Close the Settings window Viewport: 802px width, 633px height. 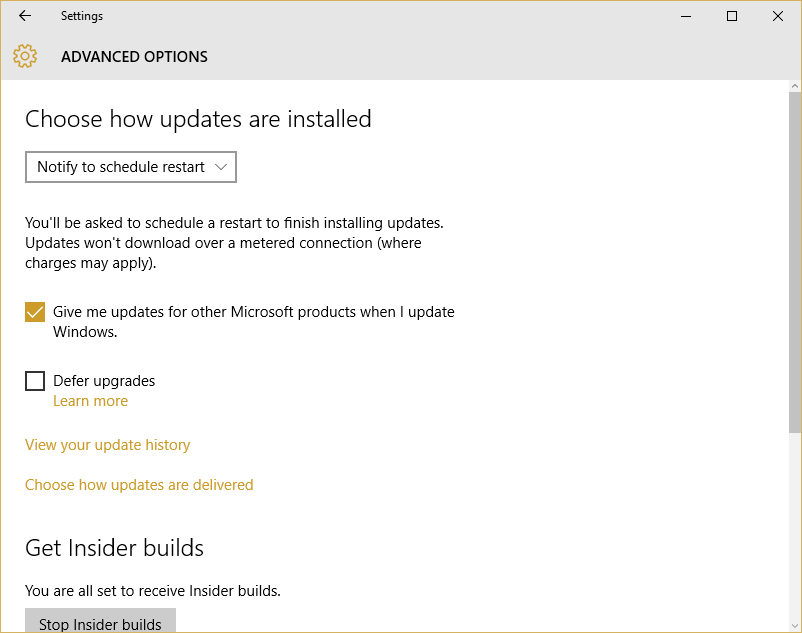(777, 16)
